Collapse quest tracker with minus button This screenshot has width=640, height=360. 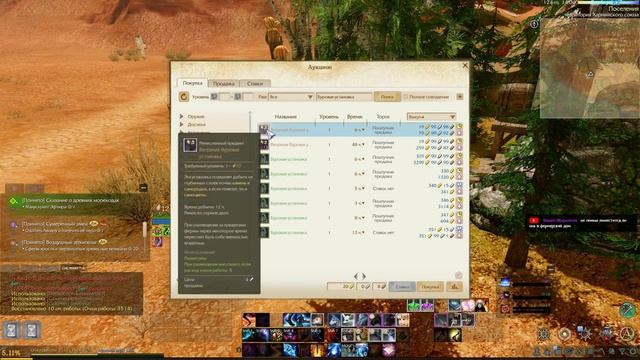(x=143, y=188)
